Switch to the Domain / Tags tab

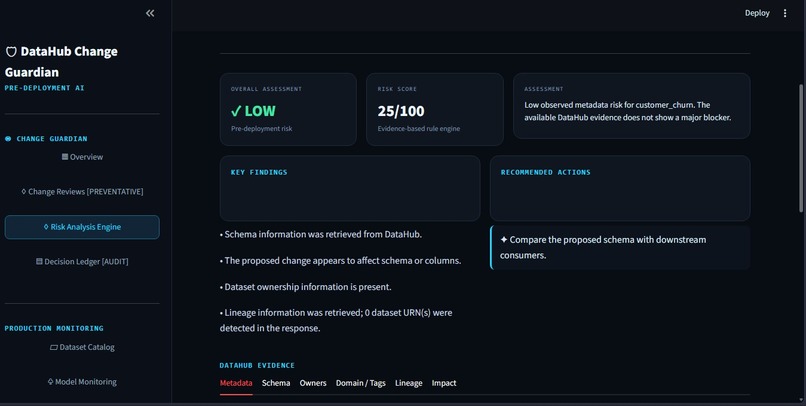coord(361,383)
